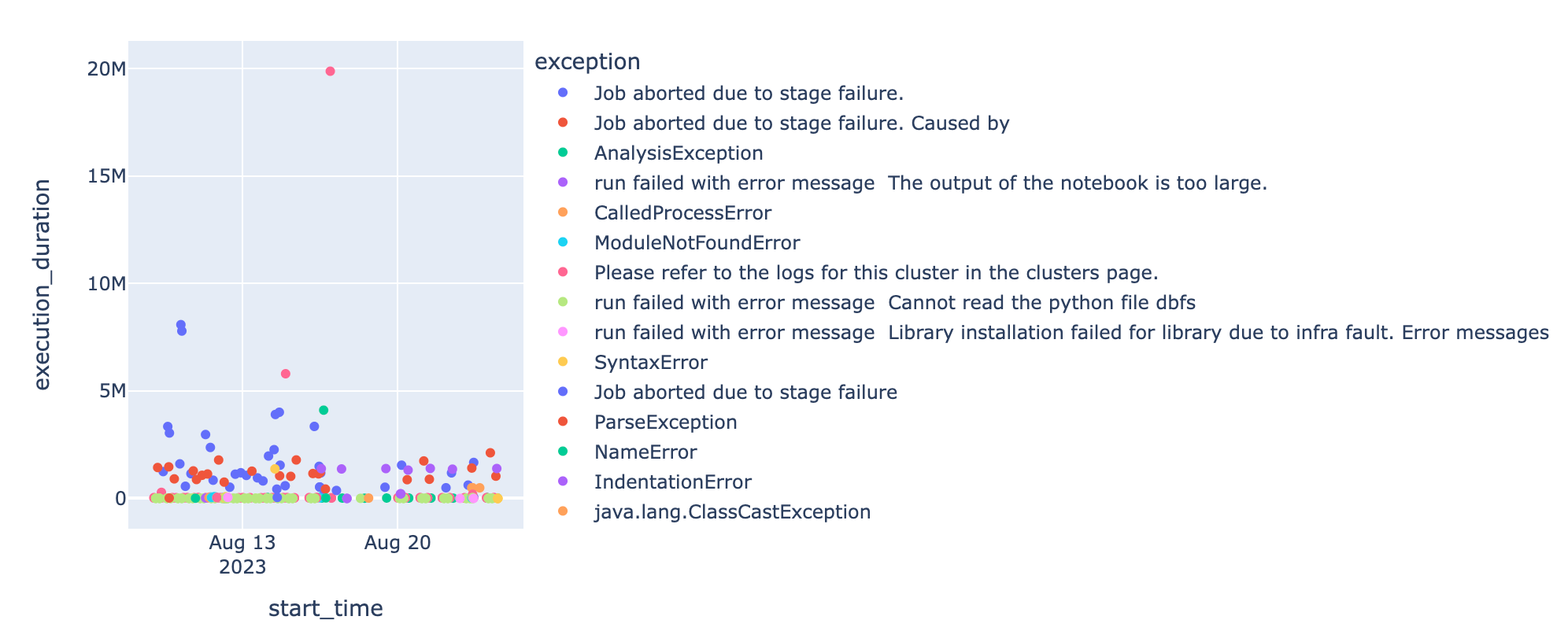Hide 'Library installation failed' legend entry
Viewport: 1568px width, 631px height.
pyautogui.click(x=1071, y=333)
